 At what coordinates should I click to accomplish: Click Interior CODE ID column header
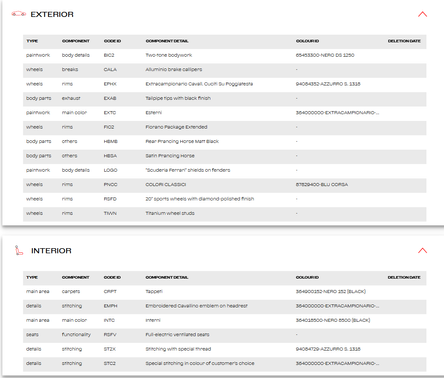pyautogui.click(x=112, y=277)
